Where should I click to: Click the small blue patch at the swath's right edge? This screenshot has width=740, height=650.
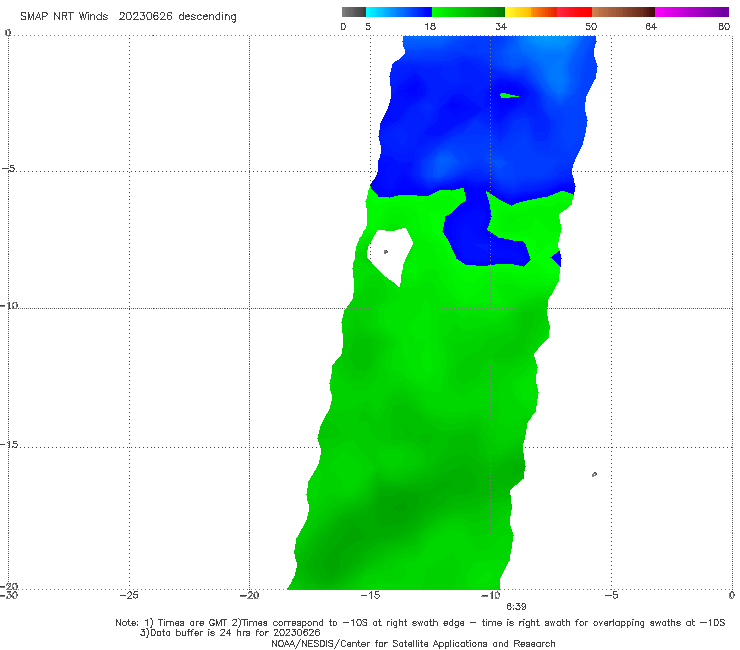pyautogui.click(x=557, y=259)
